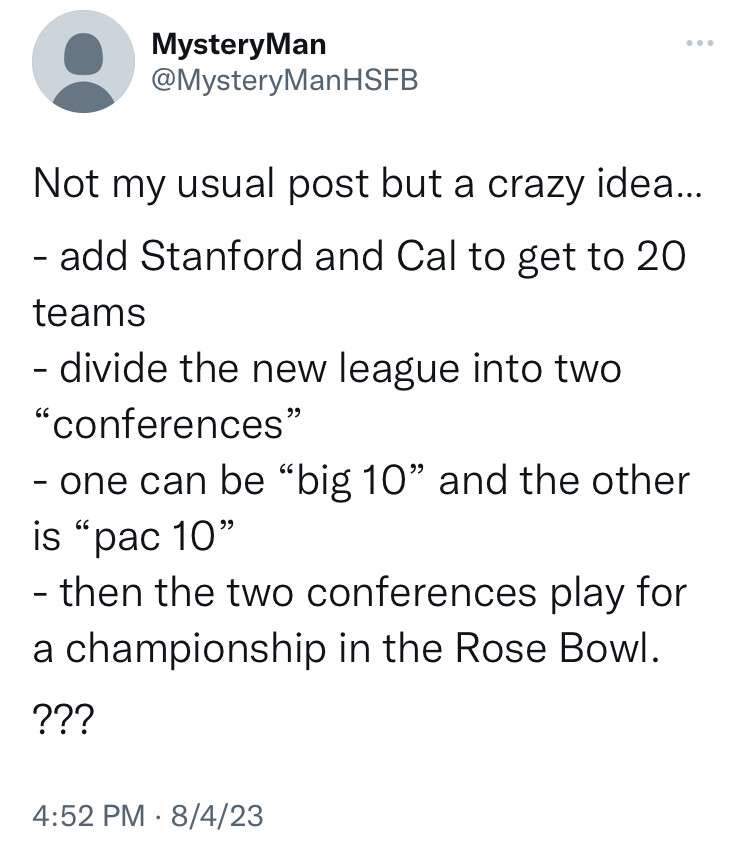Click the quoted word "conferences"
750x855 pixels.
[x=167, y=424]
